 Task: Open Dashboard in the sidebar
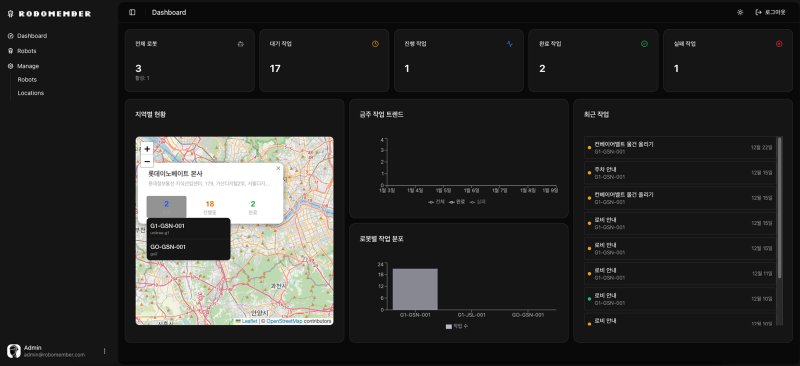click(x=32, y=36)
